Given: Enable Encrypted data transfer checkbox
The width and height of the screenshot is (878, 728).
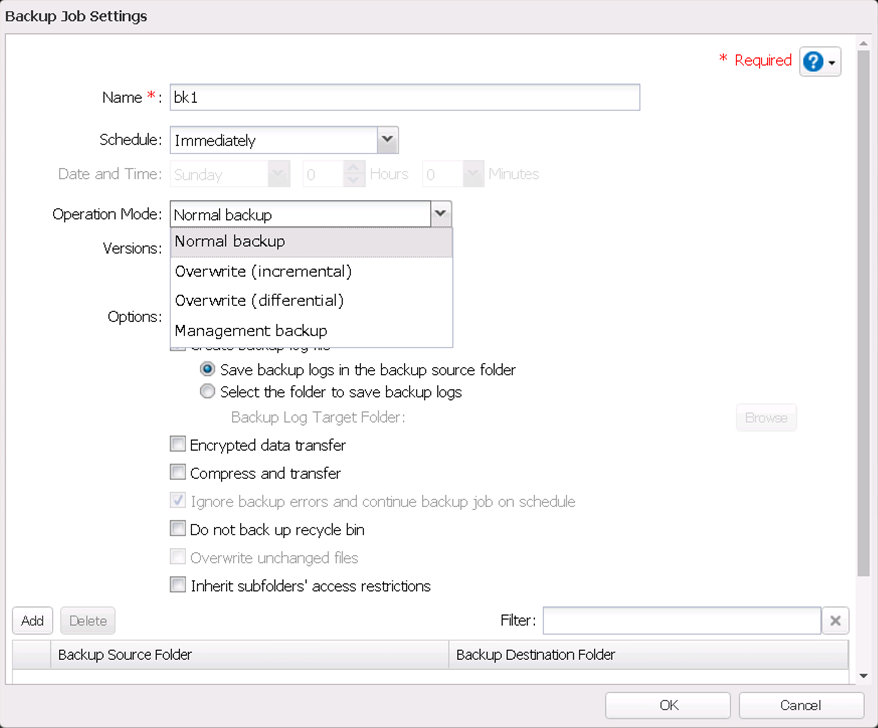Looking at the screenshot, I should (x=178, y=445).
